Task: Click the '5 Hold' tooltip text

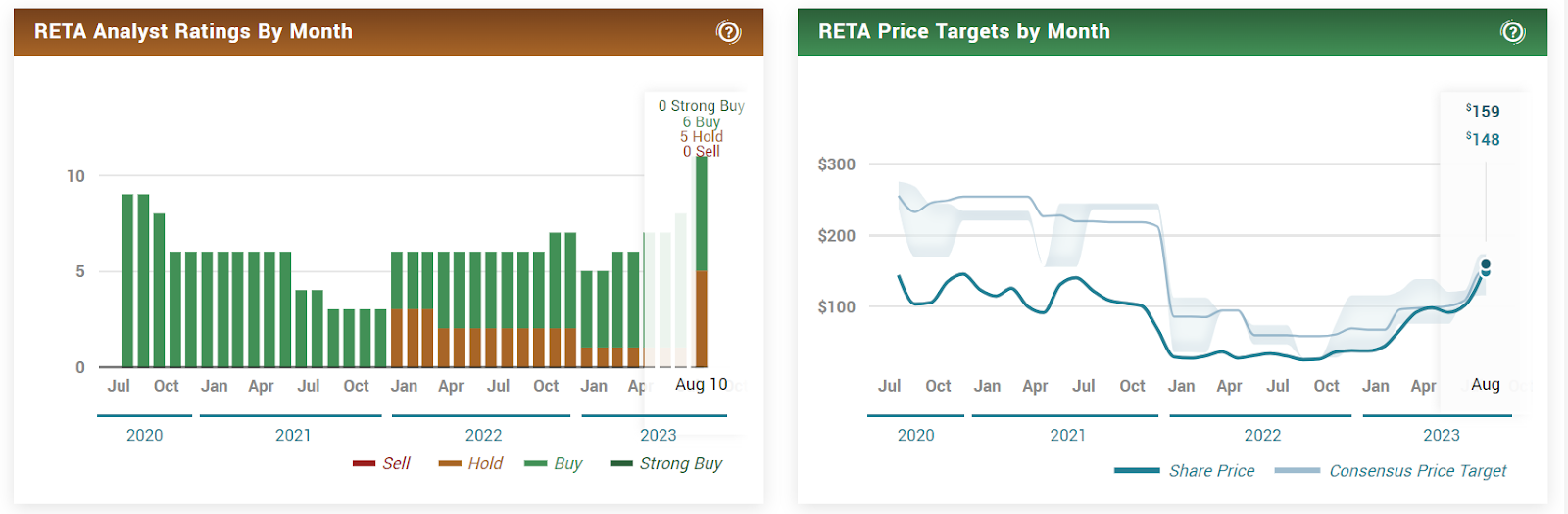Action: (x=702, y=137)
